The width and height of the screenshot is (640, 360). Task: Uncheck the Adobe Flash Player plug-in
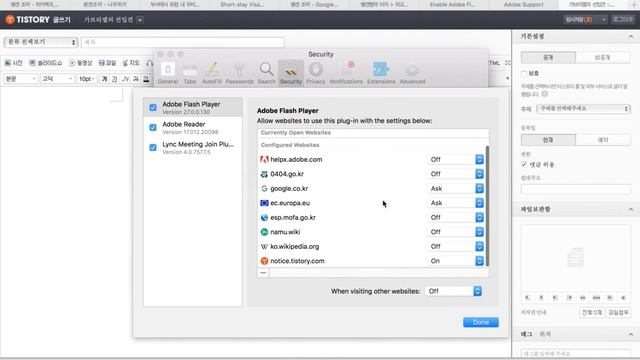pyautogui.click(x=153, y=107)
